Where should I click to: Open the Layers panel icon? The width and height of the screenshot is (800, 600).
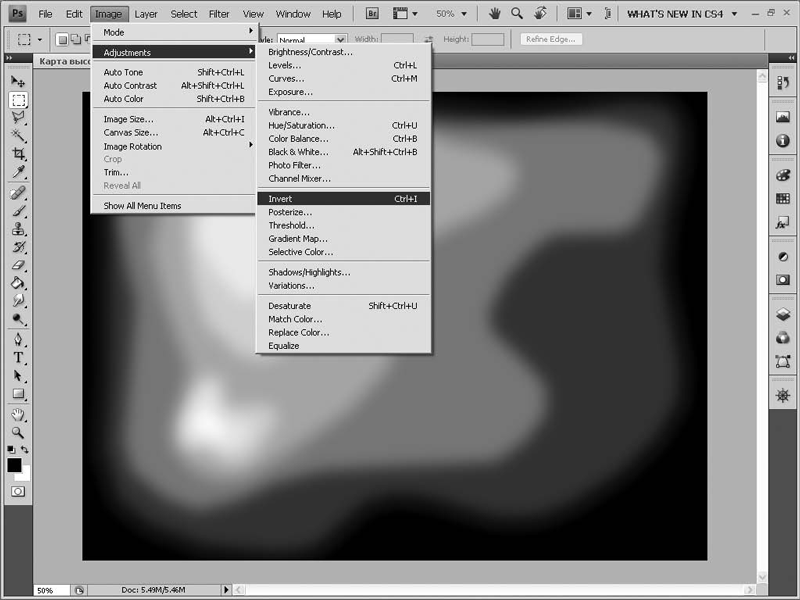[783, 314]
